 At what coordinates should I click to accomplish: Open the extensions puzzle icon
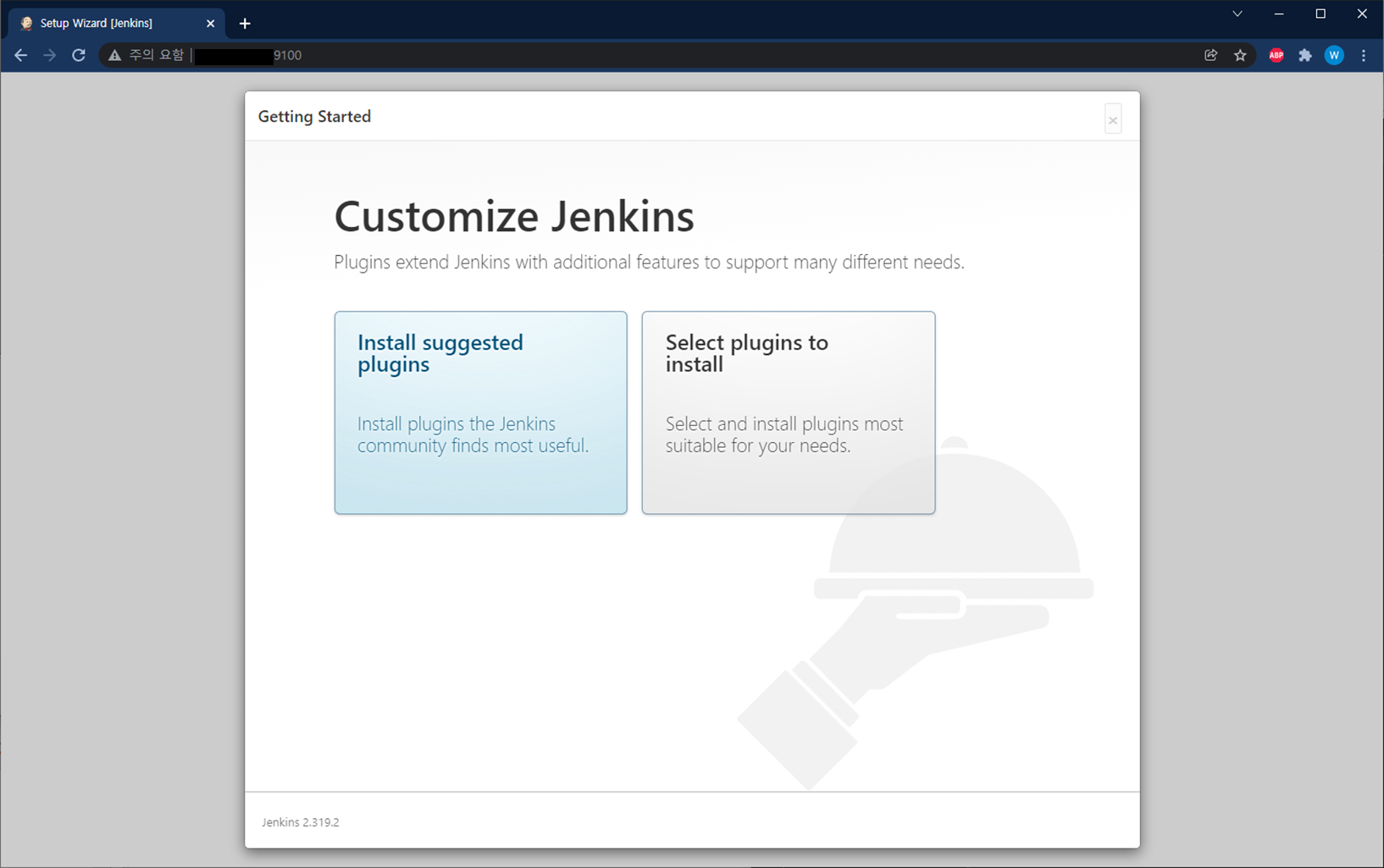click(x=1305, y=55)
